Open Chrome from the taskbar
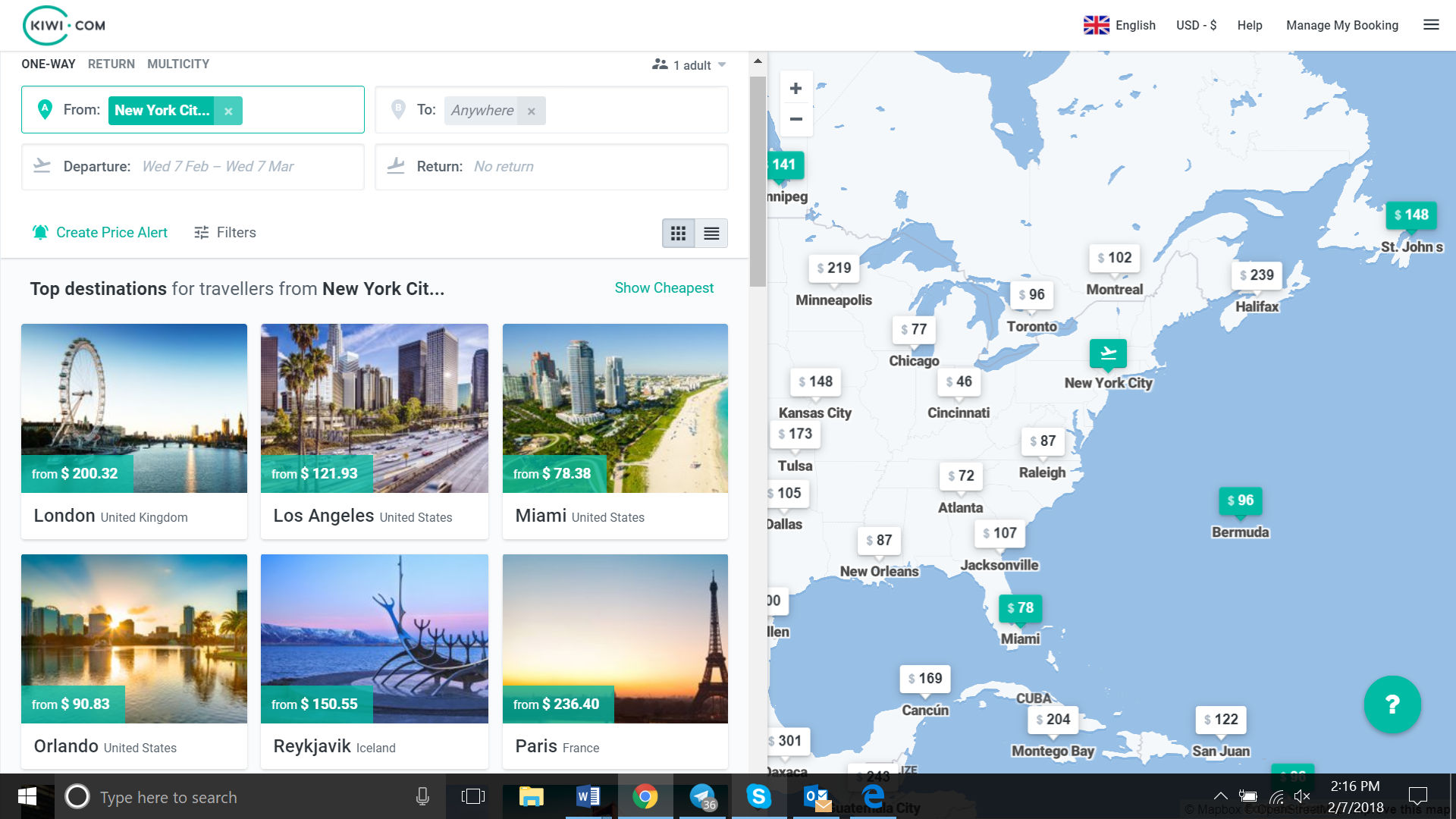 645,796
